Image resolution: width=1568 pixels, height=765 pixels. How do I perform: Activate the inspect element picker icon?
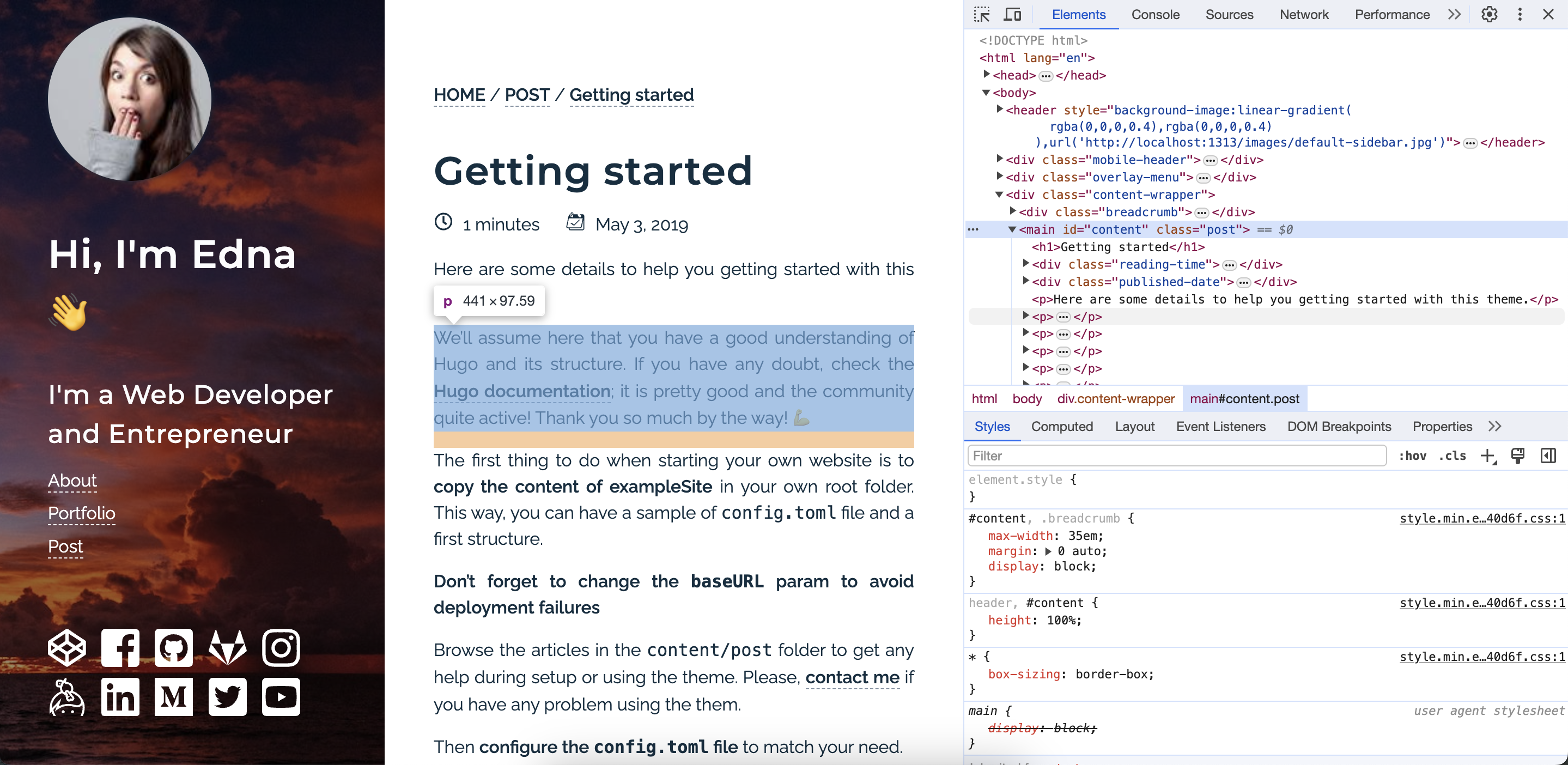click(981, 15)
